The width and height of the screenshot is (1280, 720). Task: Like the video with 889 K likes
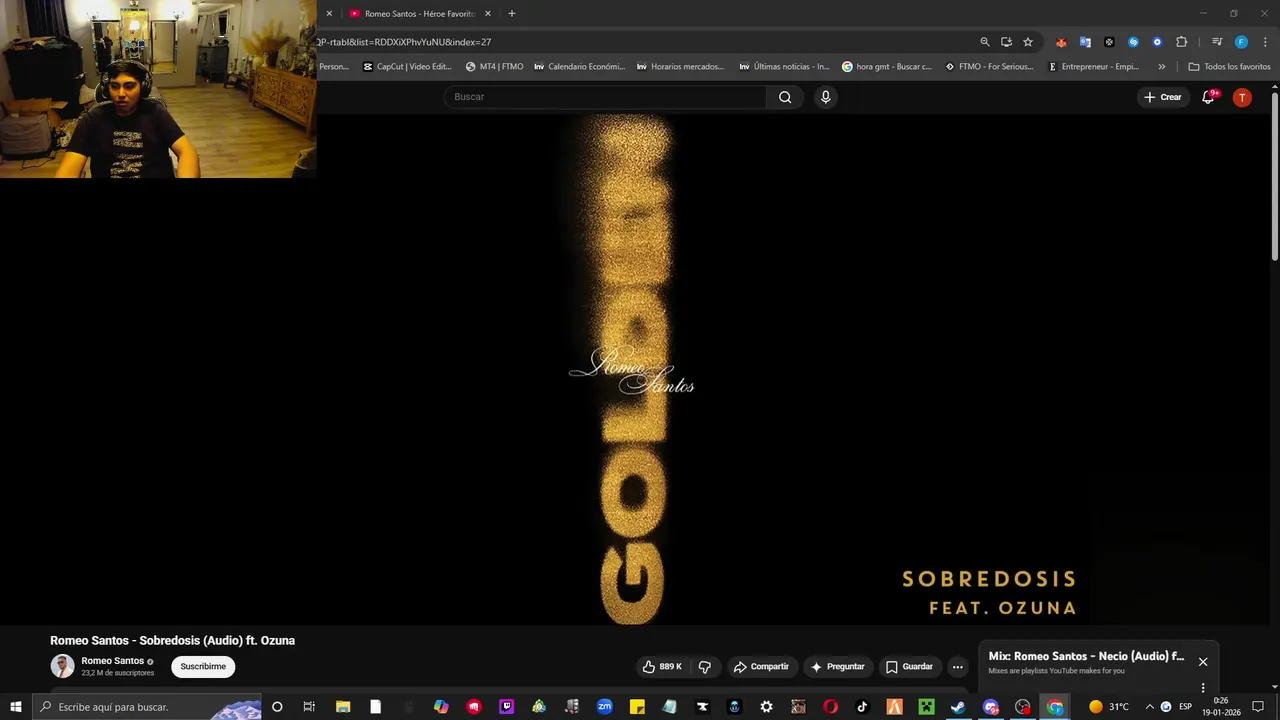[x=662, y=666]
